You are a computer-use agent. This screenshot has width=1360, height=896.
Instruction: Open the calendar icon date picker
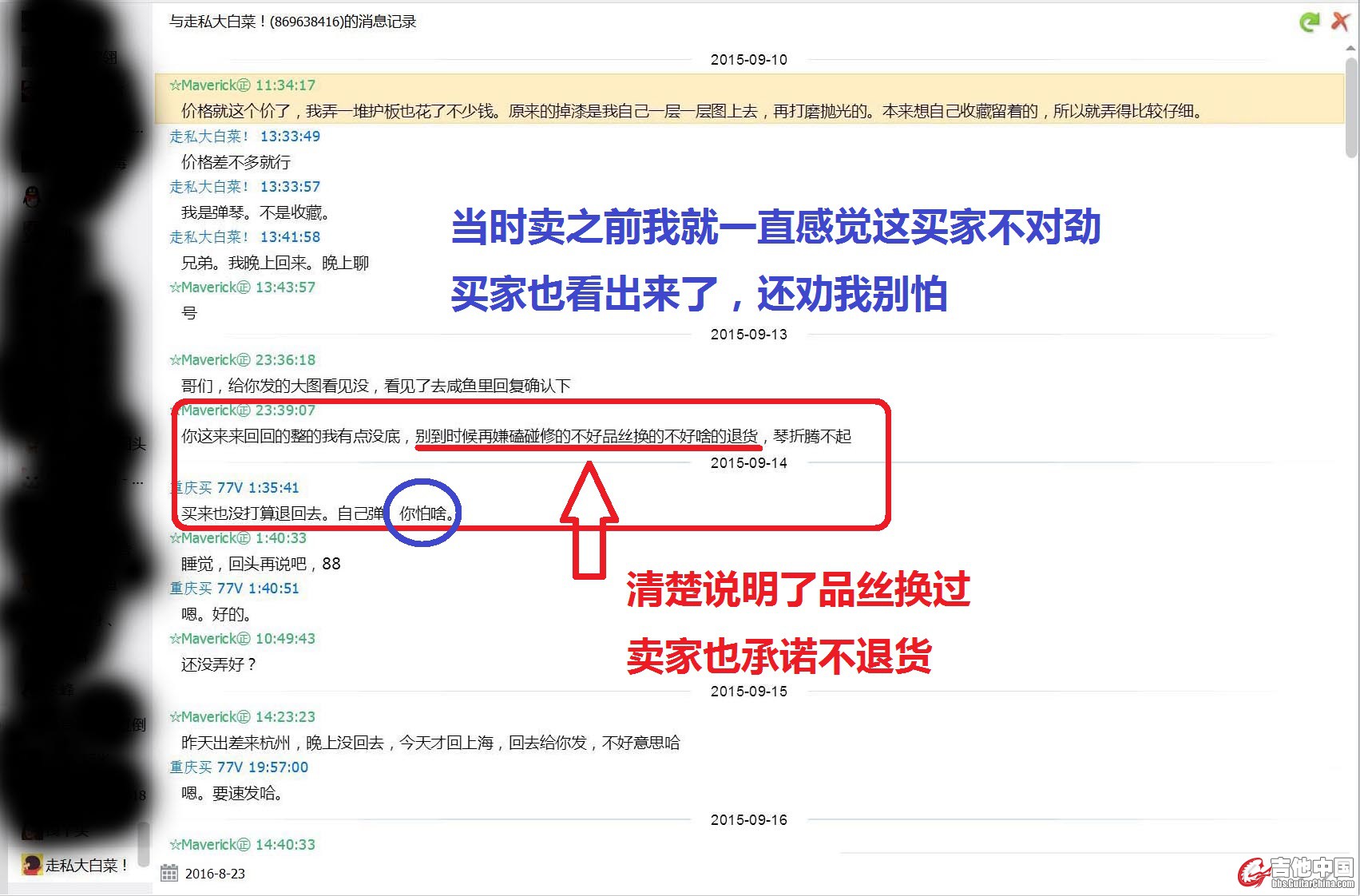pos(169,873)
